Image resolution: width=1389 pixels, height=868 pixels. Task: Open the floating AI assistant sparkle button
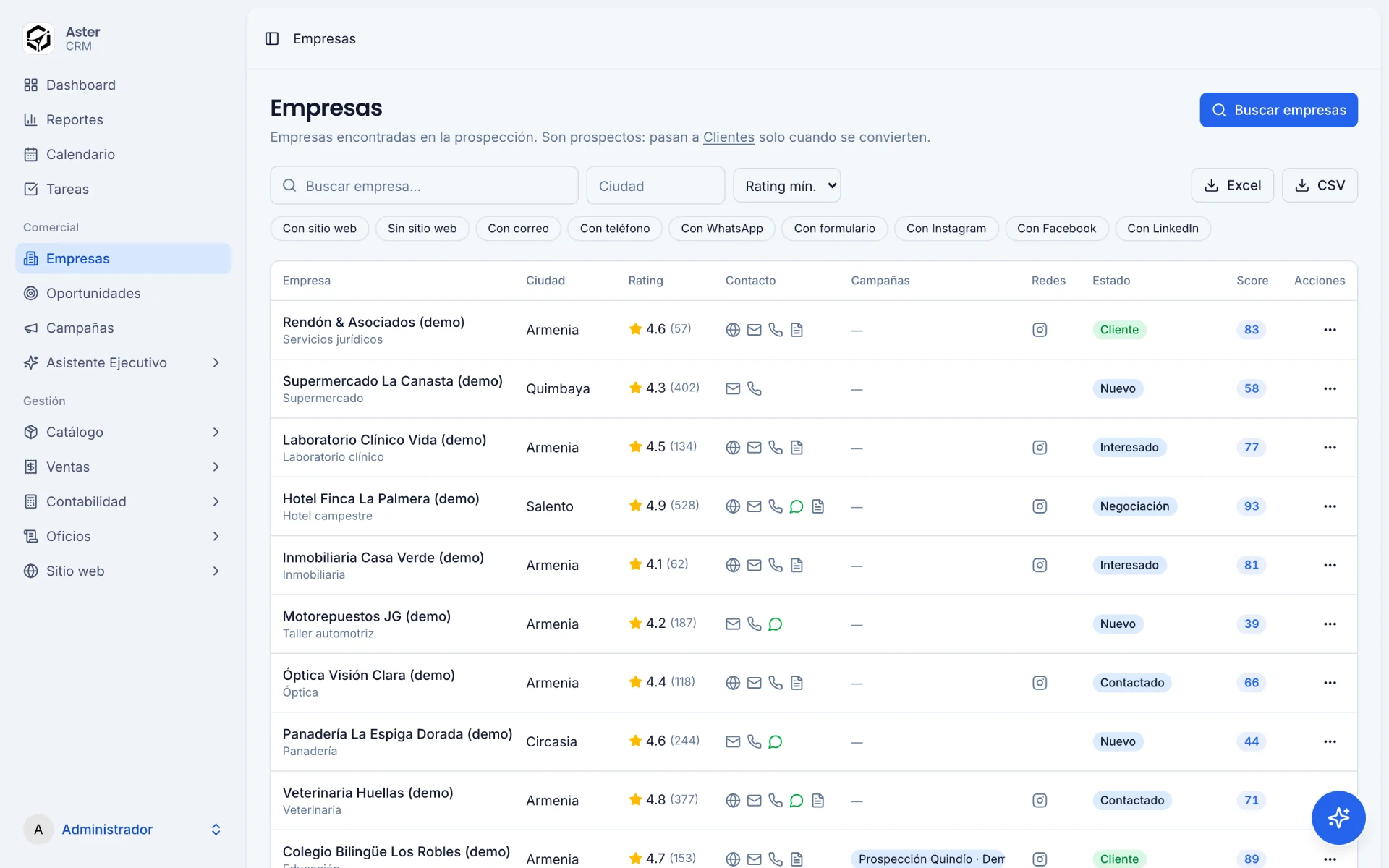[x=1338, y=817]
